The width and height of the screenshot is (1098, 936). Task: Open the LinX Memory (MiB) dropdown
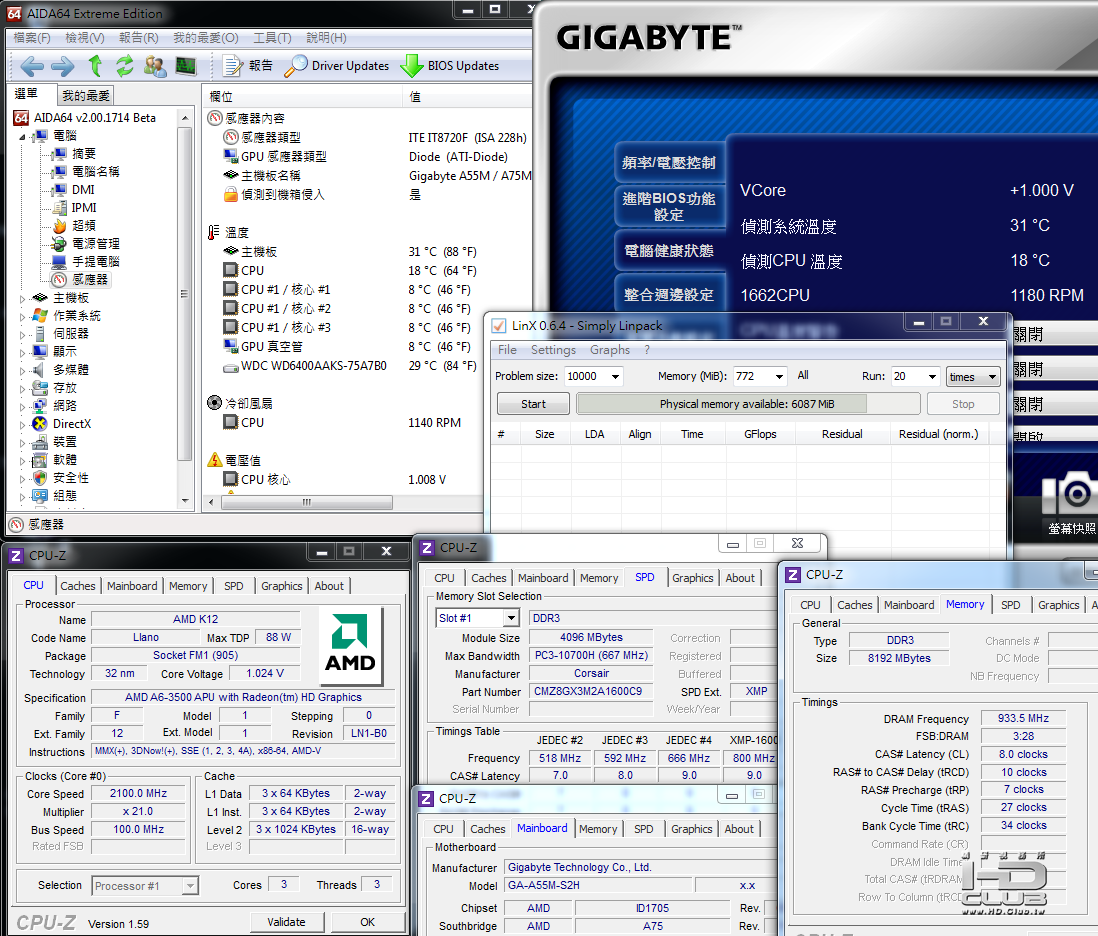(x=779, y=377)
